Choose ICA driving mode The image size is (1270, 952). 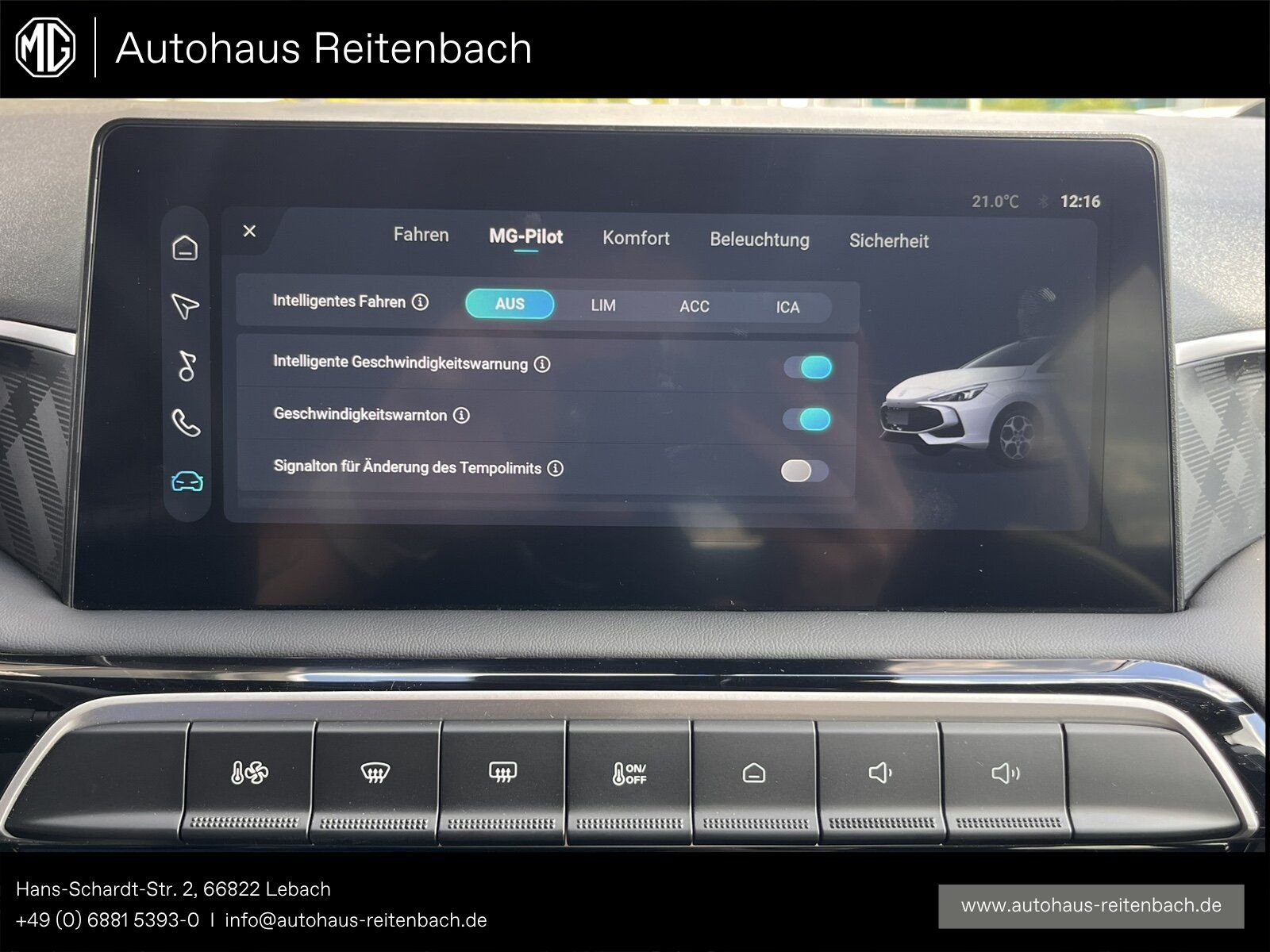coord(787,307)
